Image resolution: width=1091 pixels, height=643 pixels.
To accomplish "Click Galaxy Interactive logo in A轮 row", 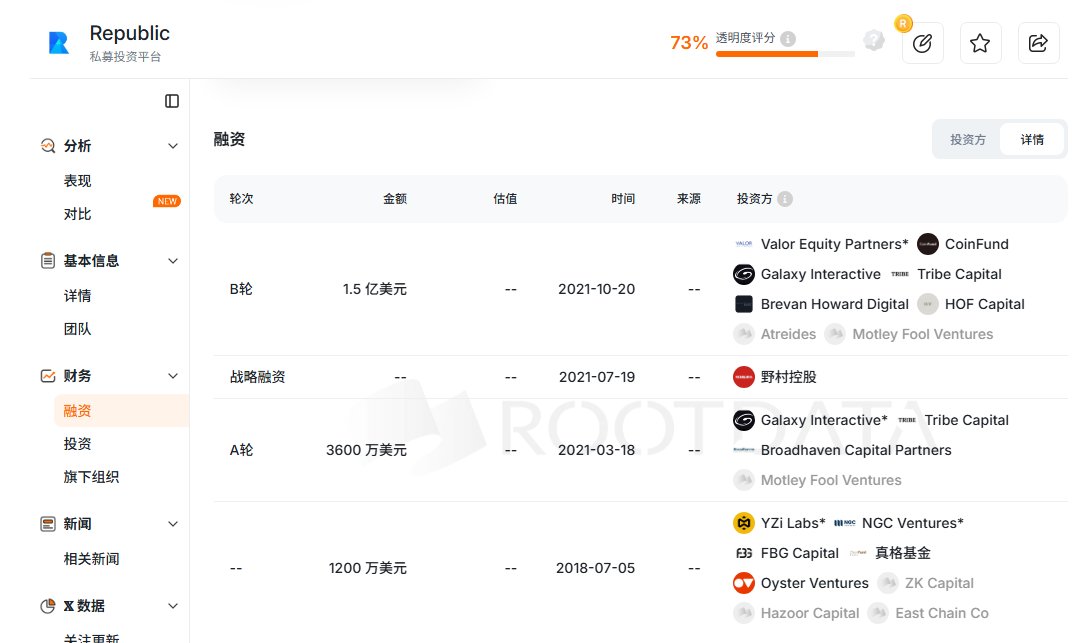I will (x=744, y=420).
